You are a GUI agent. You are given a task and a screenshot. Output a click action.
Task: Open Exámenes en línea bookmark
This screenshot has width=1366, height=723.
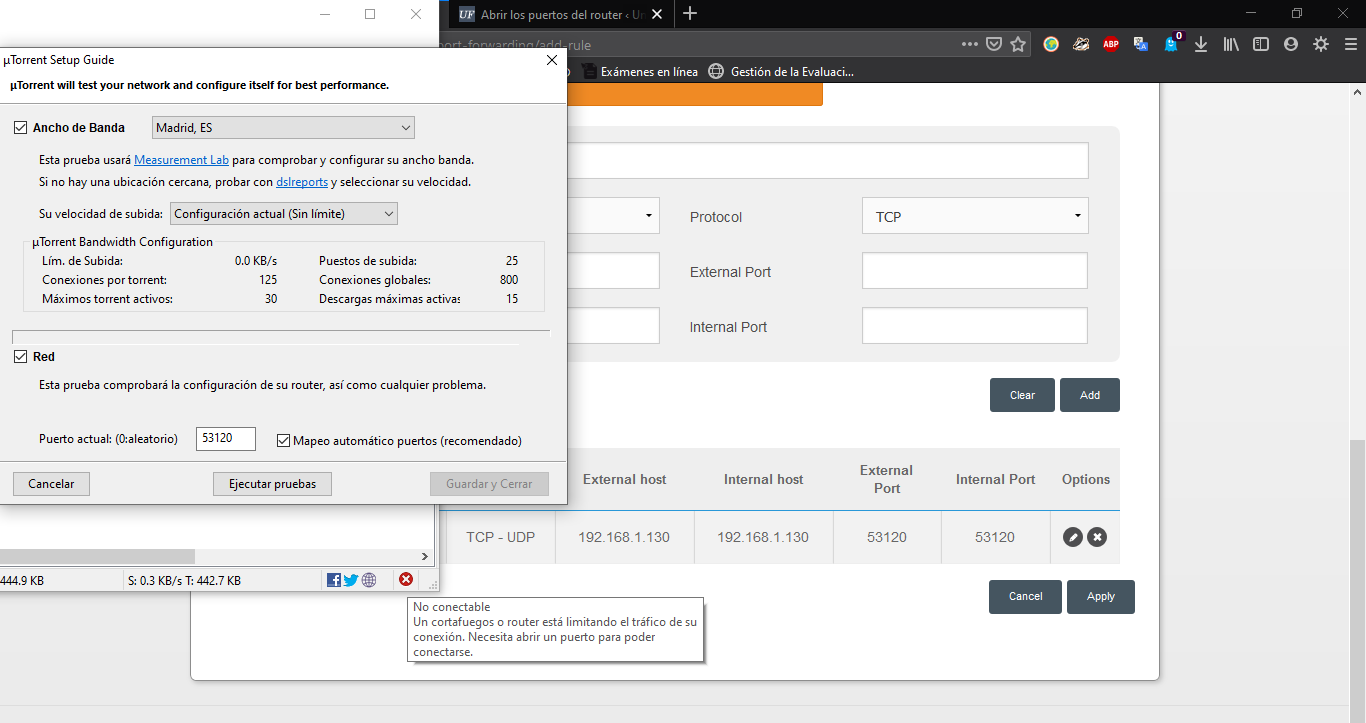(640, 72)
